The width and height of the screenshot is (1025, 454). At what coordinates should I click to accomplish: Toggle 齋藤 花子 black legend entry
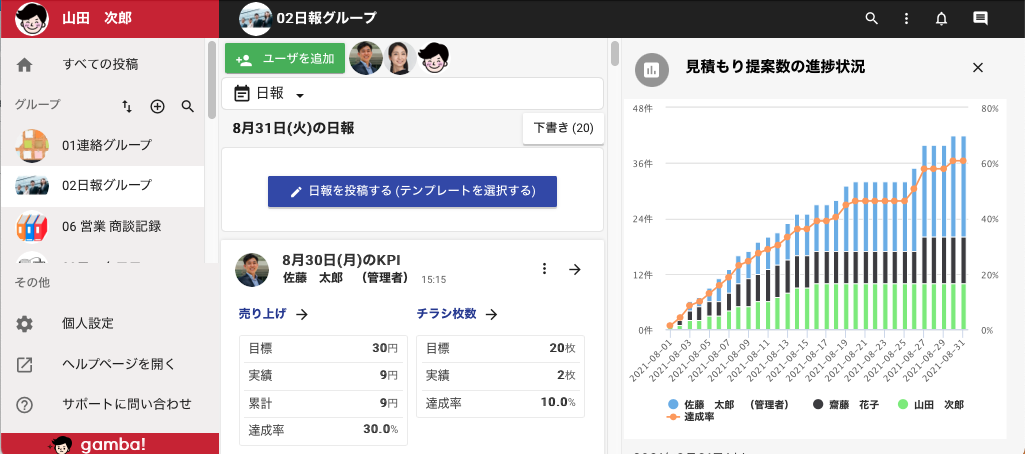[x=846, y=404]
